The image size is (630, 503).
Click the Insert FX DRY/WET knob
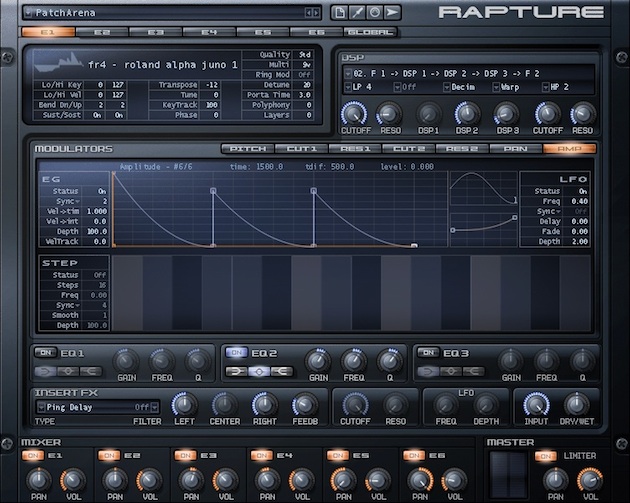(576, 405)
